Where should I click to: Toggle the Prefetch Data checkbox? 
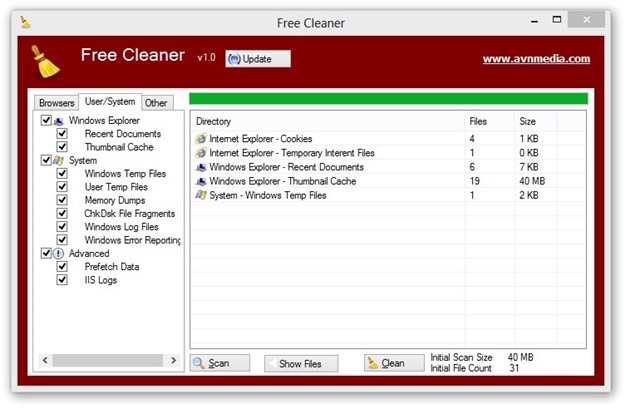tap(62, 266)
